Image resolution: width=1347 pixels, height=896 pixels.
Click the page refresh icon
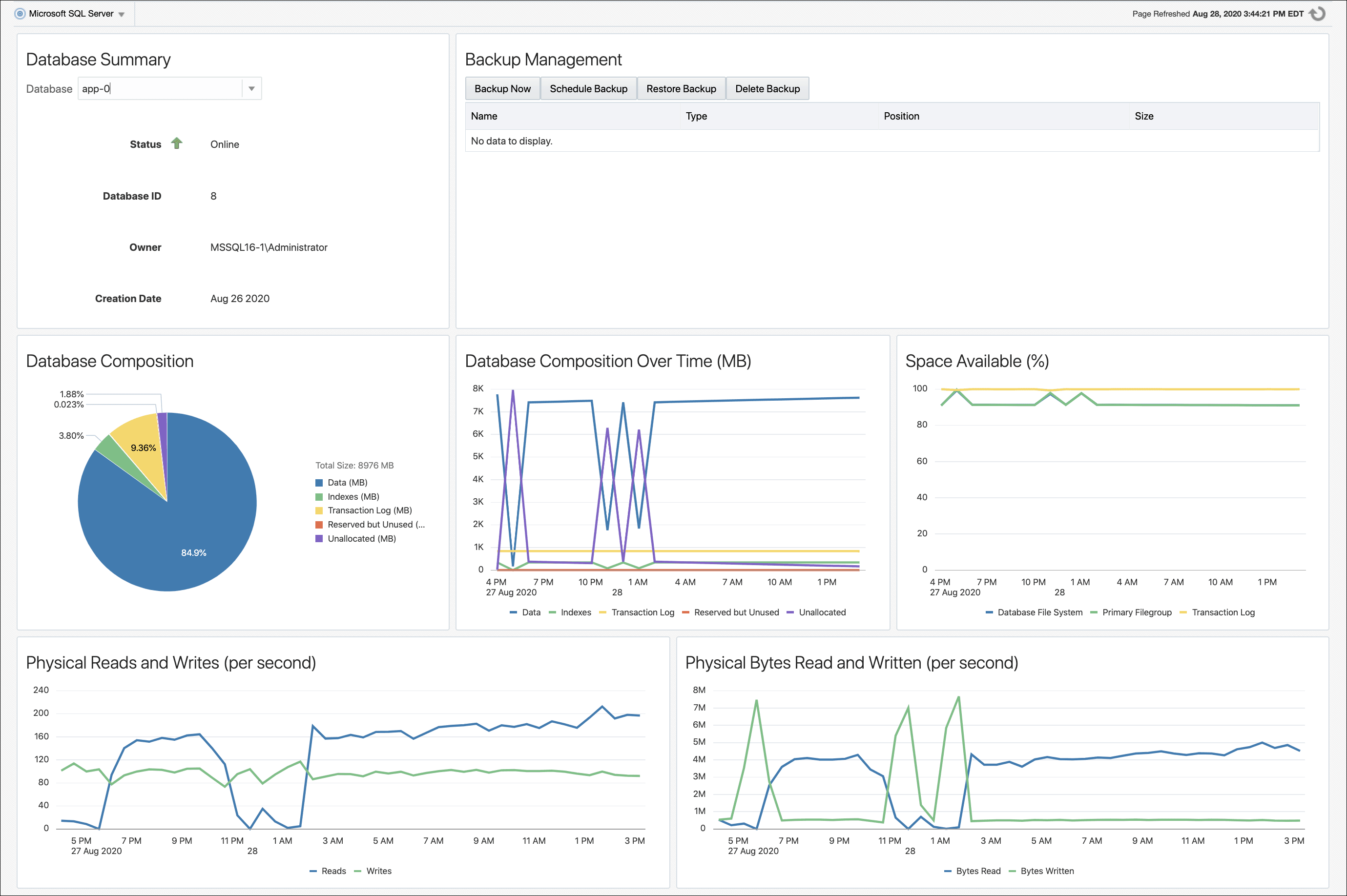click(1318, 13)
